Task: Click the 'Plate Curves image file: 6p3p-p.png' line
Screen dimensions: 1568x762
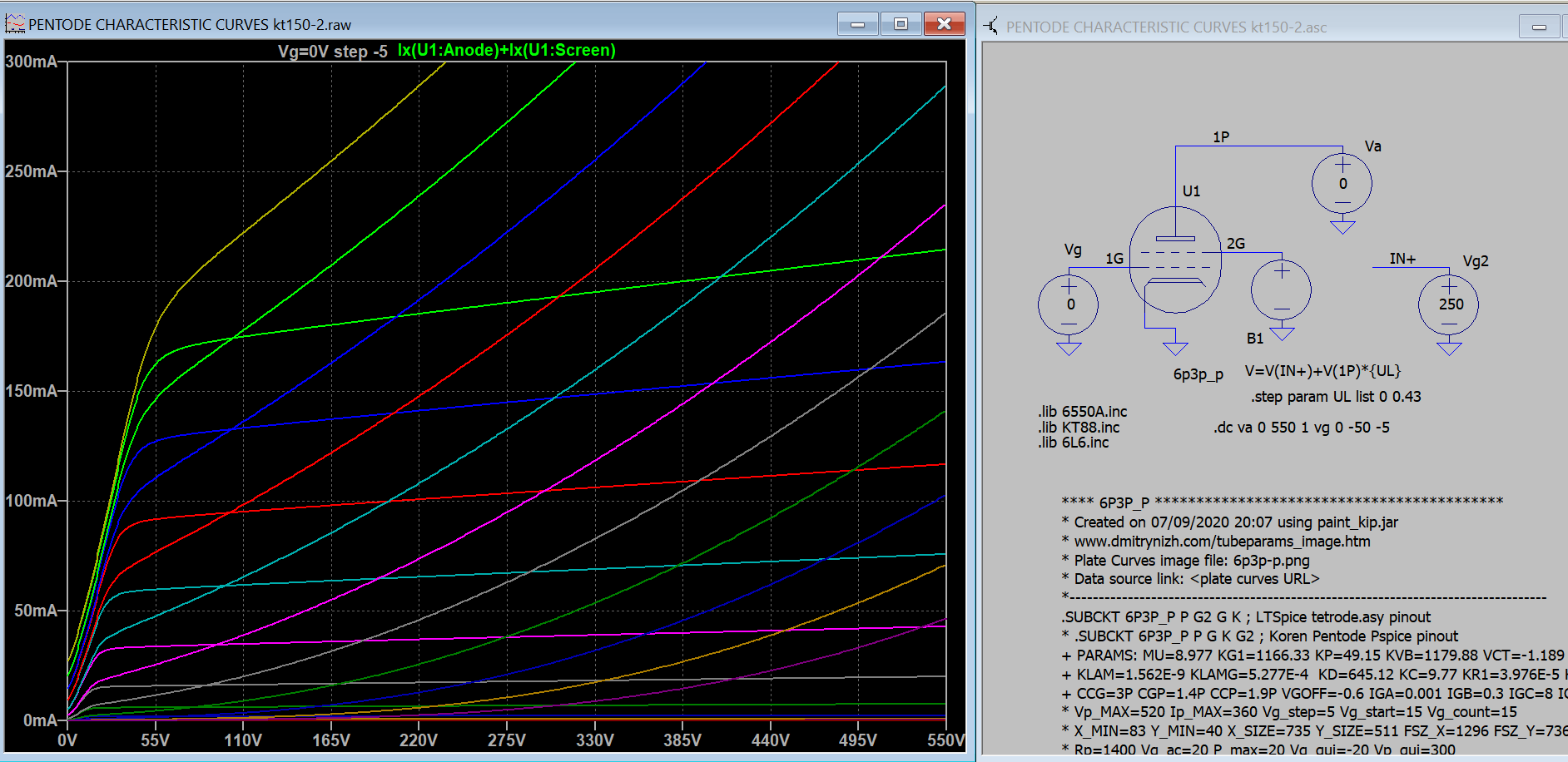Action: point(1186,561)
